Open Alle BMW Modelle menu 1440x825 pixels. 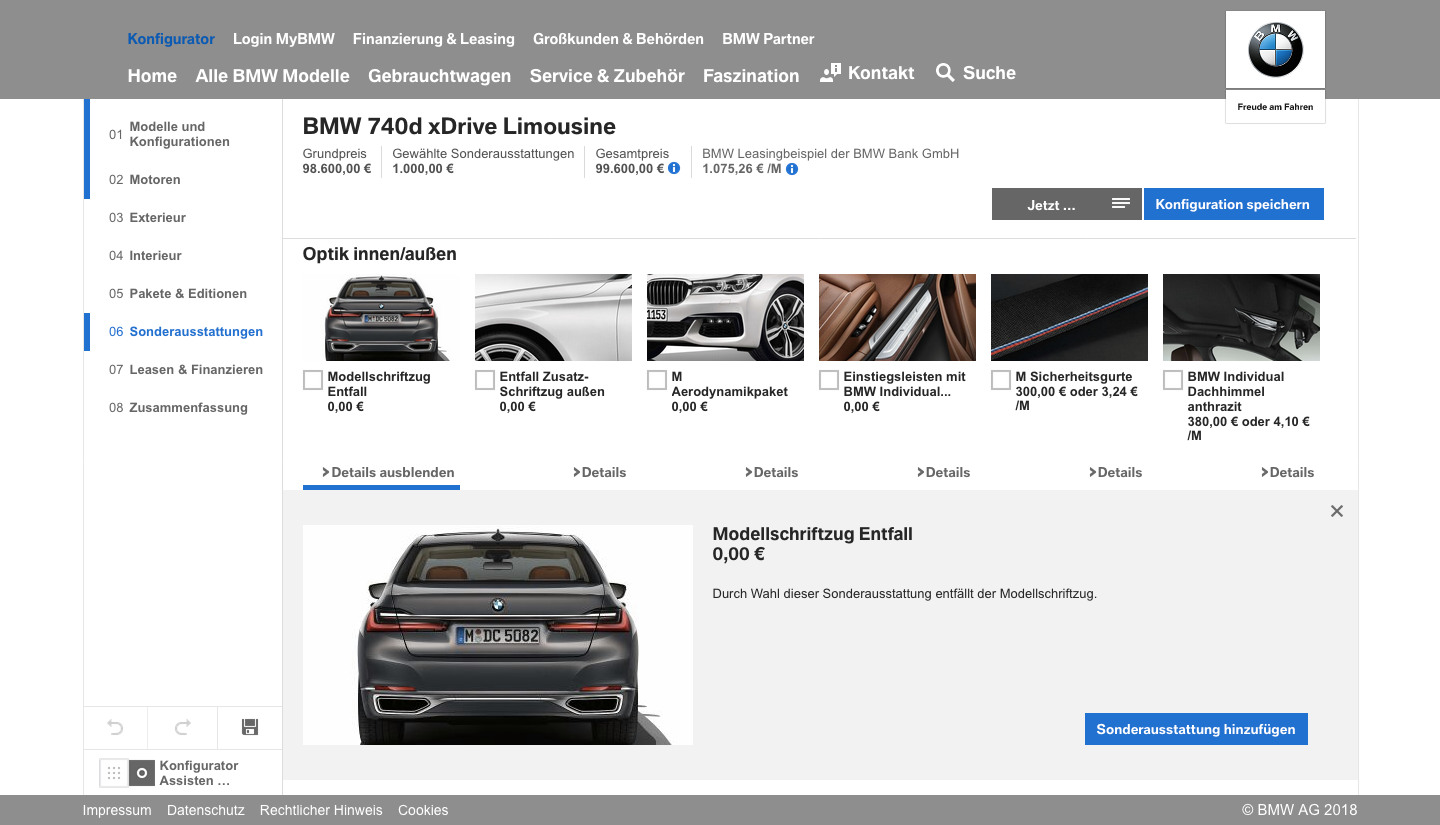tap(272, 76)
